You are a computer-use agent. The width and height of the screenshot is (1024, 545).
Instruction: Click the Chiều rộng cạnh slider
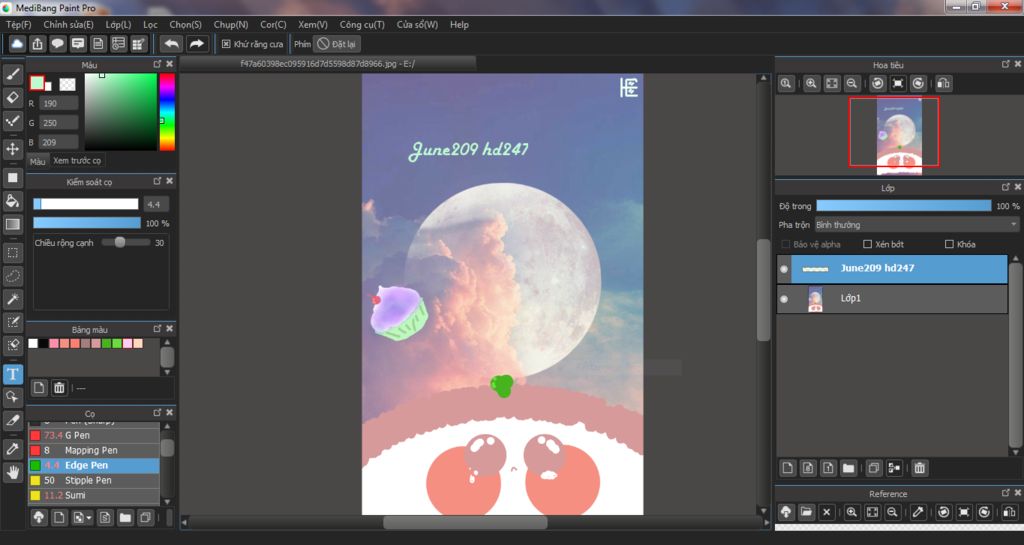pos(126,242)
